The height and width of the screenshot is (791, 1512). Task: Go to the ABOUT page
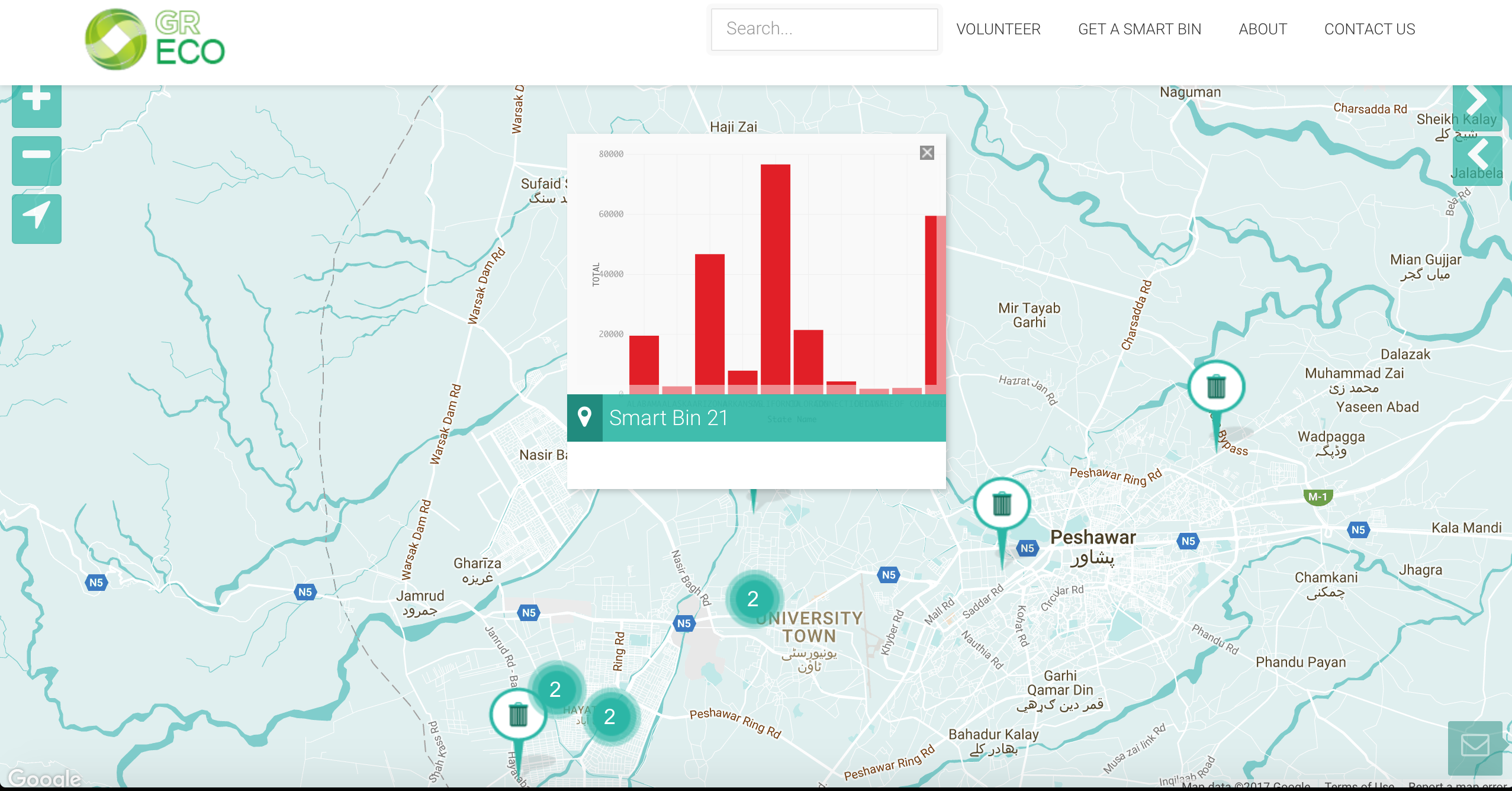(1262, 29)
